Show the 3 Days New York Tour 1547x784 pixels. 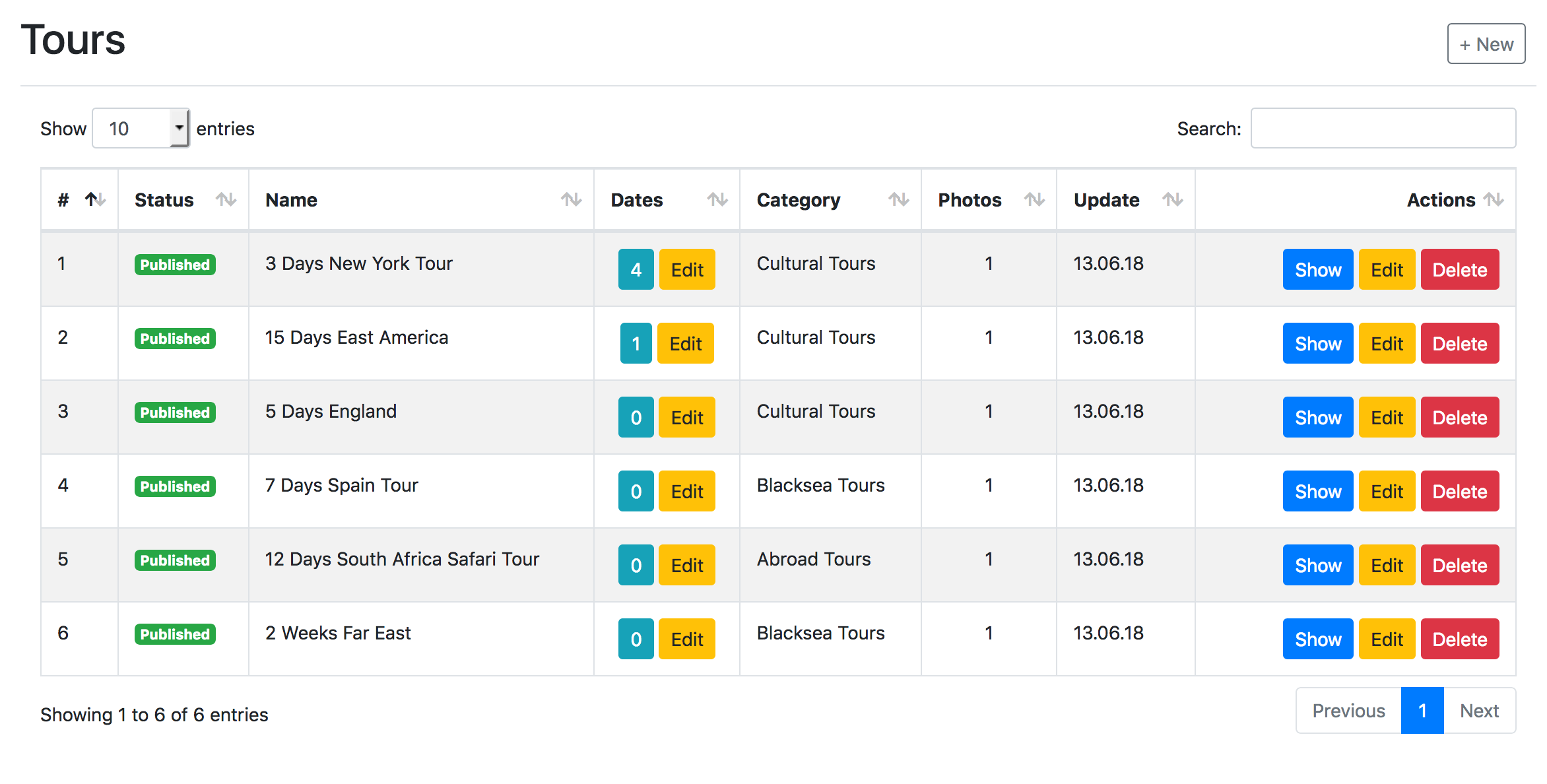pos(1317,269)
